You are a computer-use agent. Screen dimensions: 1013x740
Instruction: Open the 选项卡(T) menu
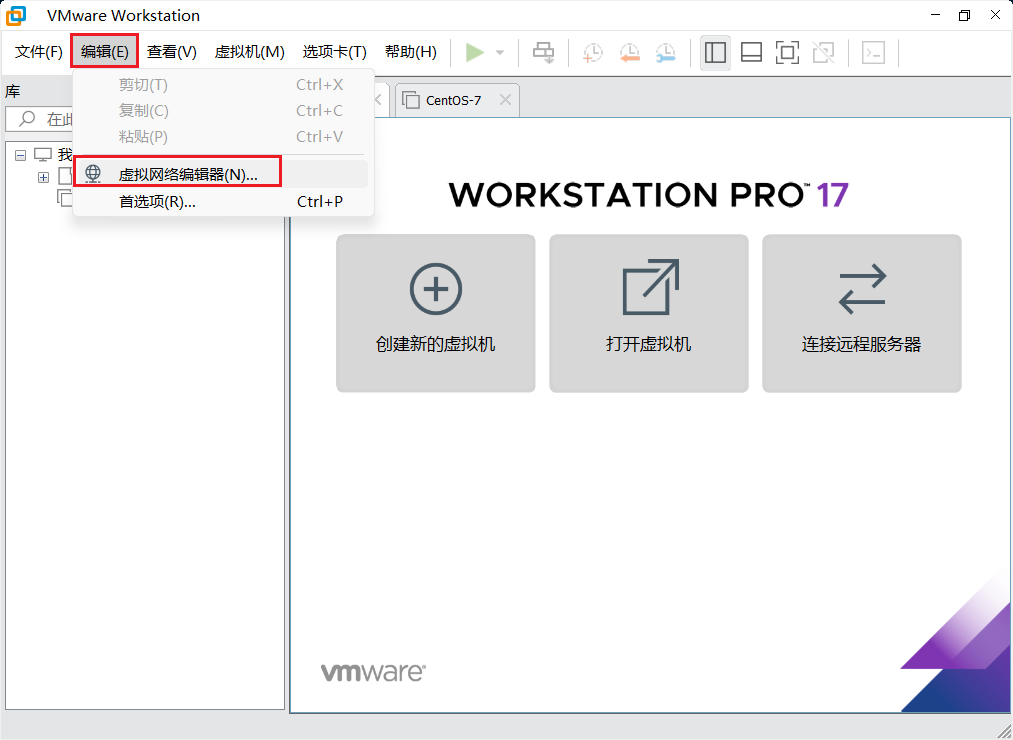[x=335, y=52]
